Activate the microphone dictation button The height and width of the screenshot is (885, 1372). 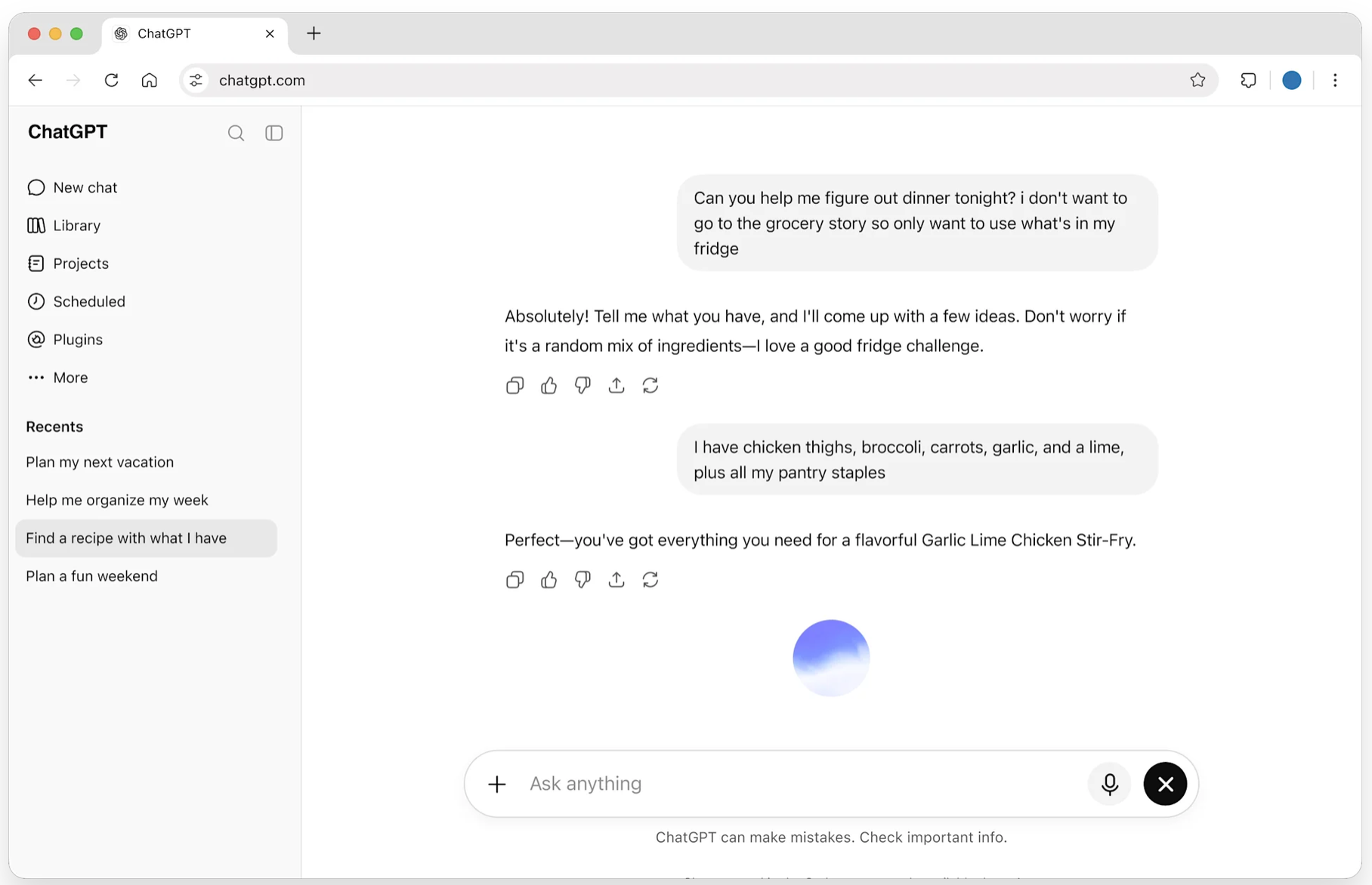coord(1110,784)
